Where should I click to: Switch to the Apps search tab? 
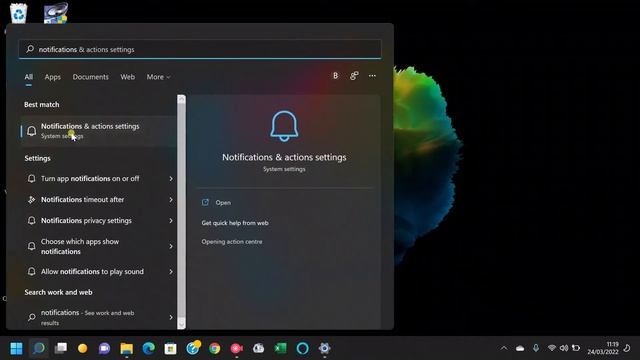coord(53,77)
